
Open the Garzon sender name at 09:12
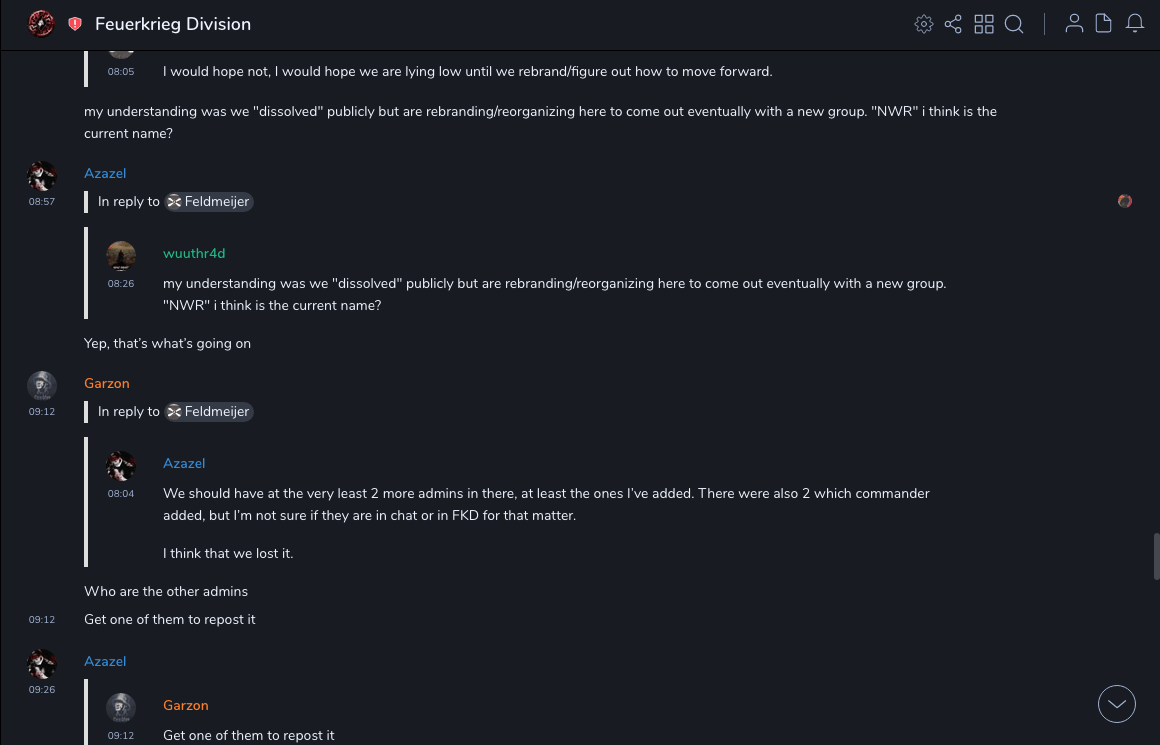(107, 383)
